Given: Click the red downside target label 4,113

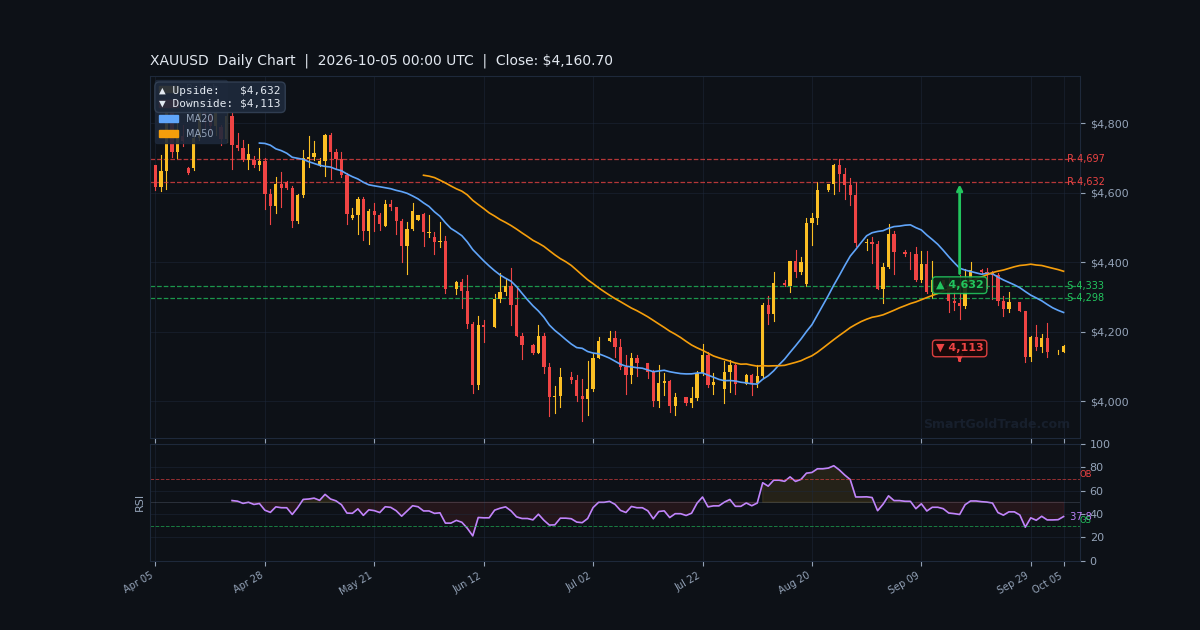Looking at the screenshot, I should (x=959, y=348).
